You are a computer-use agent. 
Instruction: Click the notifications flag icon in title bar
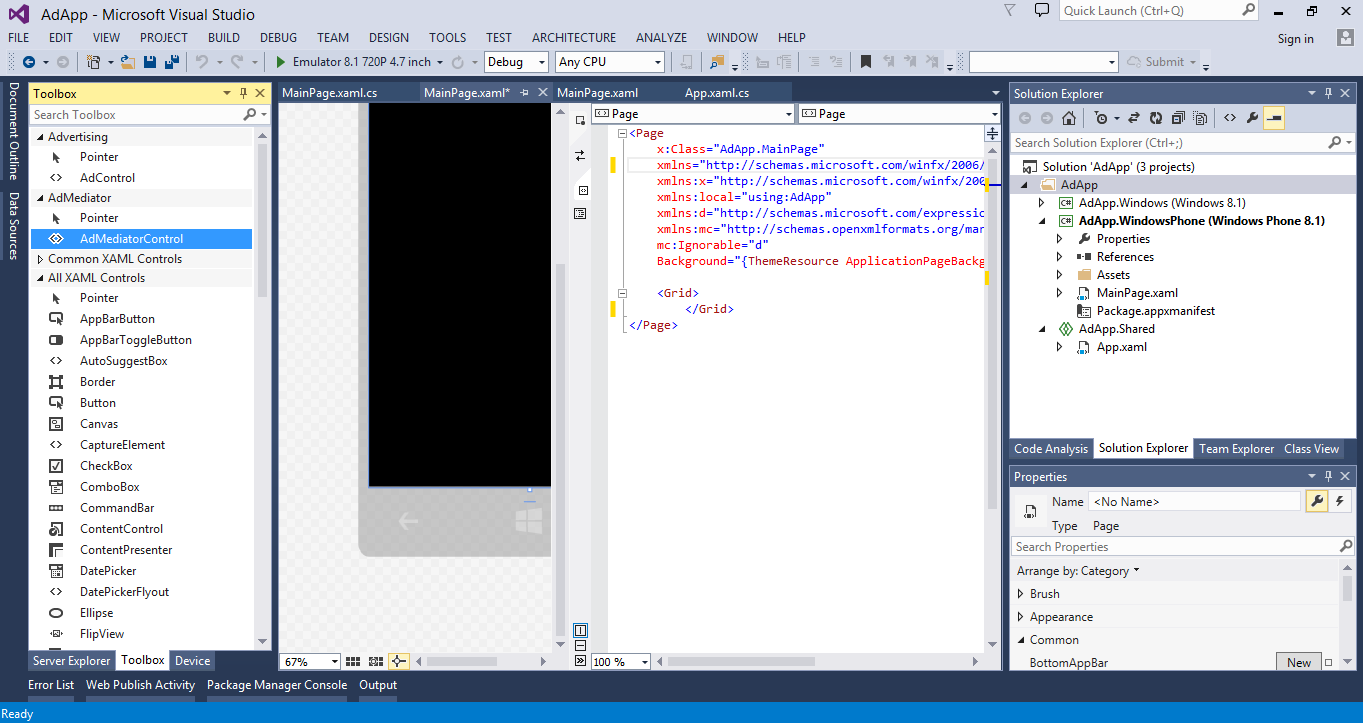(x=1008, y=11)
